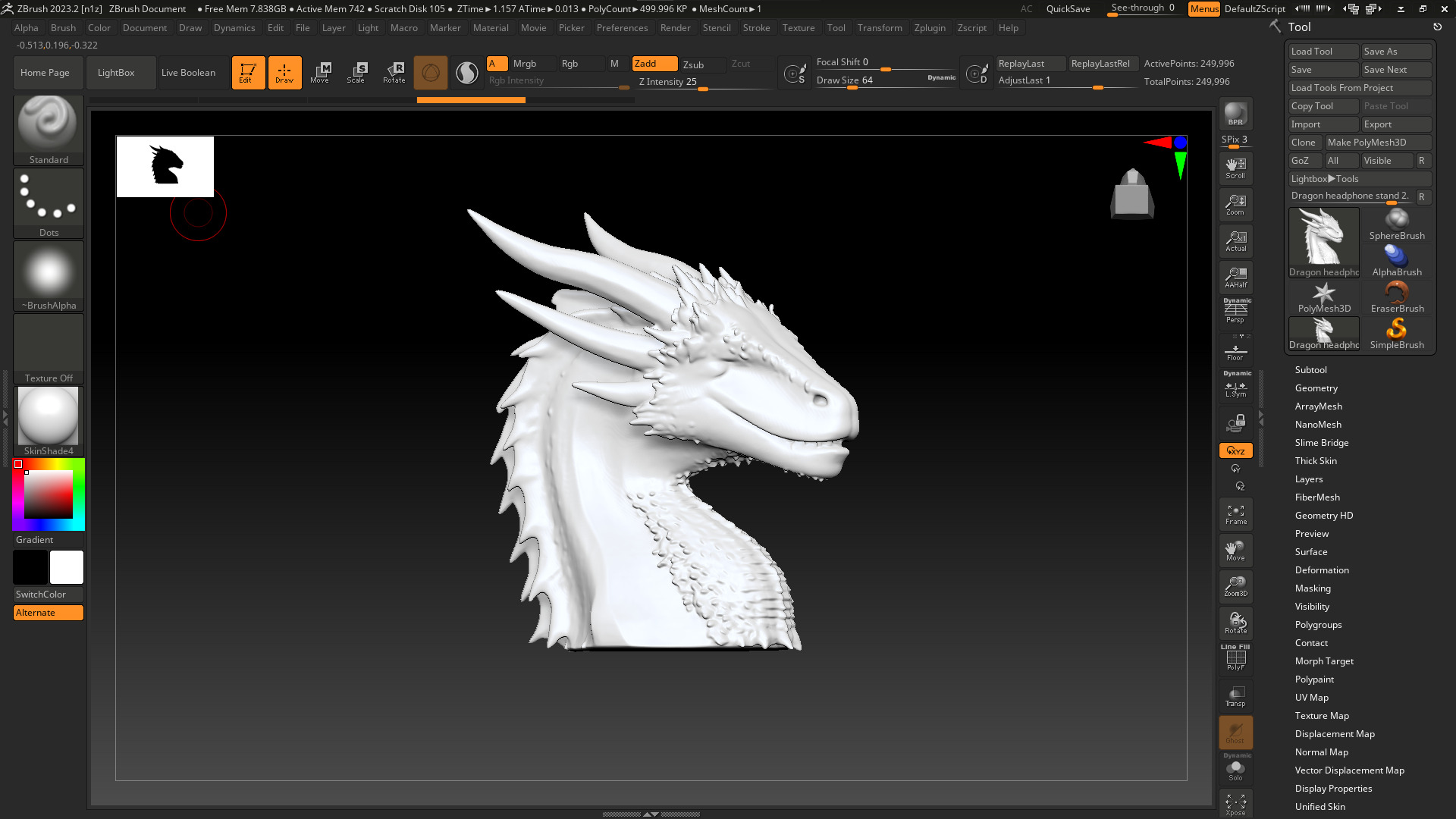Select the Move transform icon in top shelf
This screenshot has height=819, width=1456.
(x=320, y=73)
